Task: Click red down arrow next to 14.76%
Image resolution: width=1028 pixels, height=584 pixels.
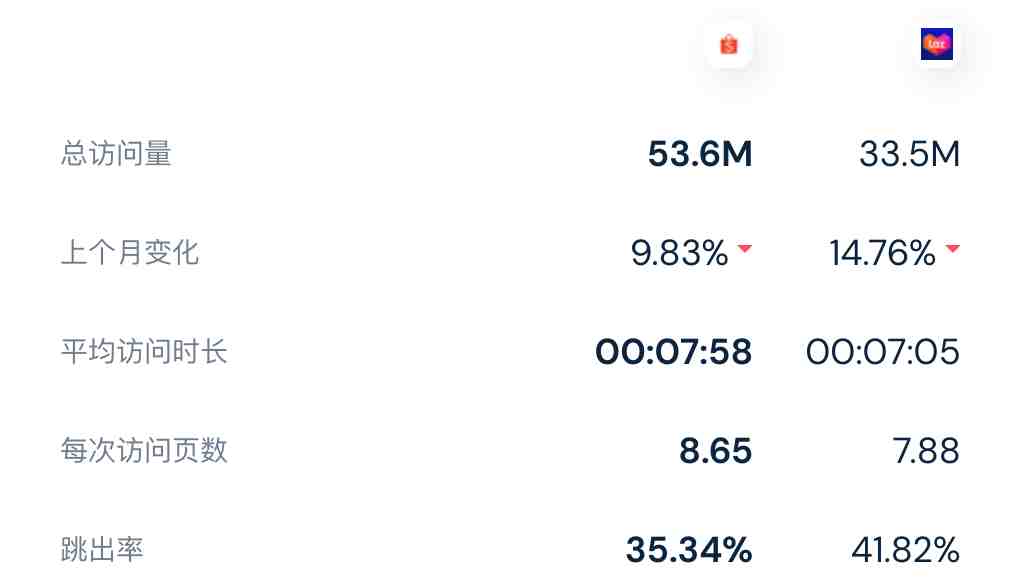Action: (x=952, y=248)
